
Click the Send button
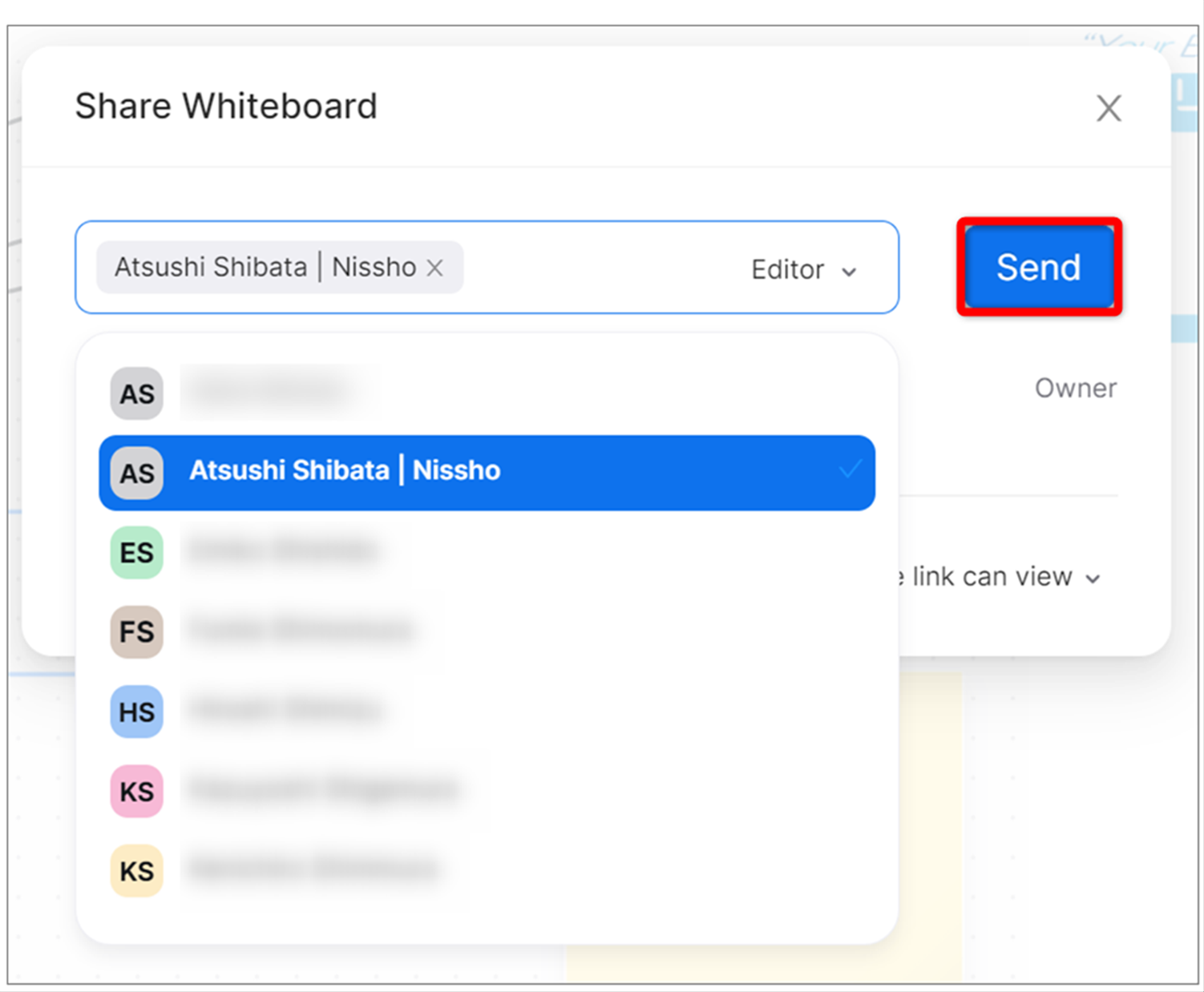(x=1039, y=267)
